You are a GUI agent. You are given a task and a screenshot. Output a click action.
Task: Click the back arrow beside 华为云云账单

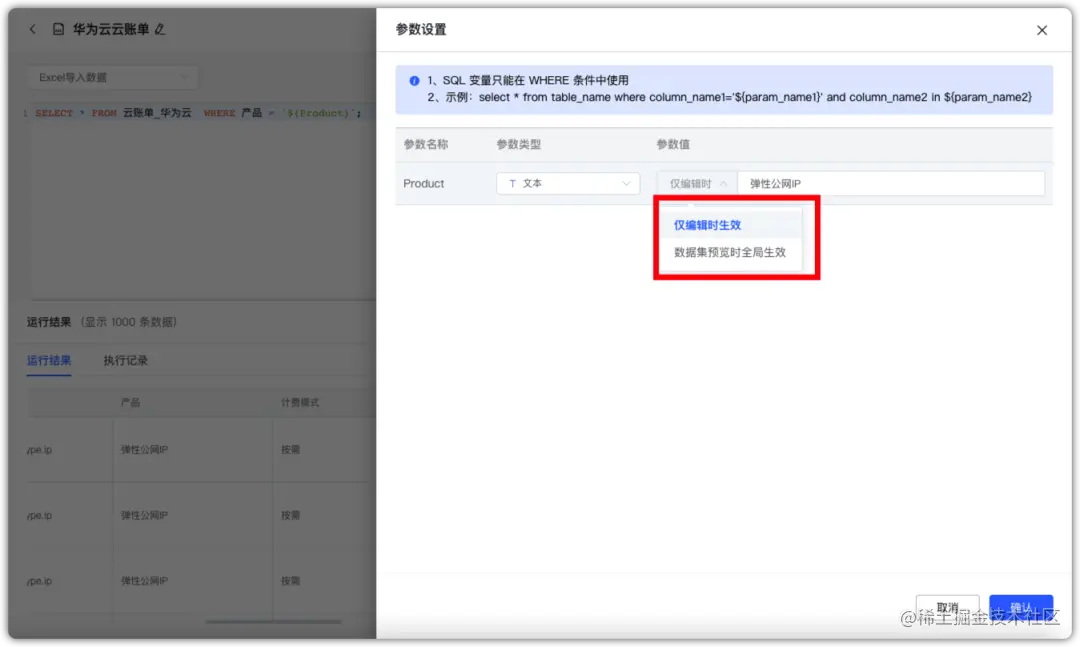coord(32,29)
